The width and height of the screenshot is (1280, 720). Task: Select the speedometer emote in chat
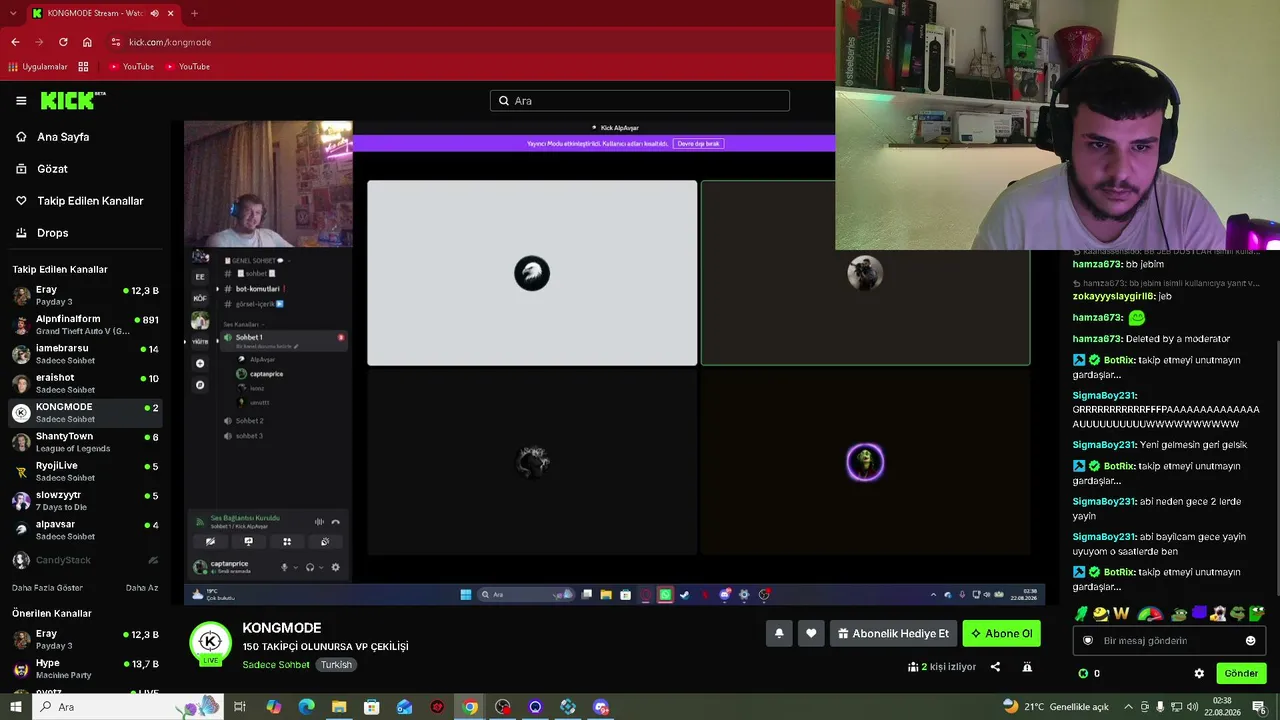point(1150,613)
